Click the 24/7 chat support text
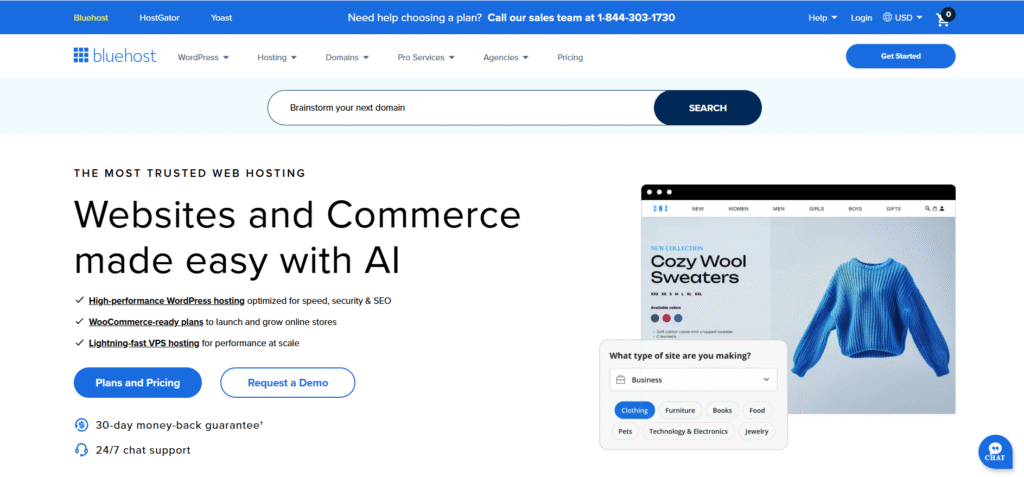The height and width of the screenshot is (477, 1024). [x=143, y=450]
